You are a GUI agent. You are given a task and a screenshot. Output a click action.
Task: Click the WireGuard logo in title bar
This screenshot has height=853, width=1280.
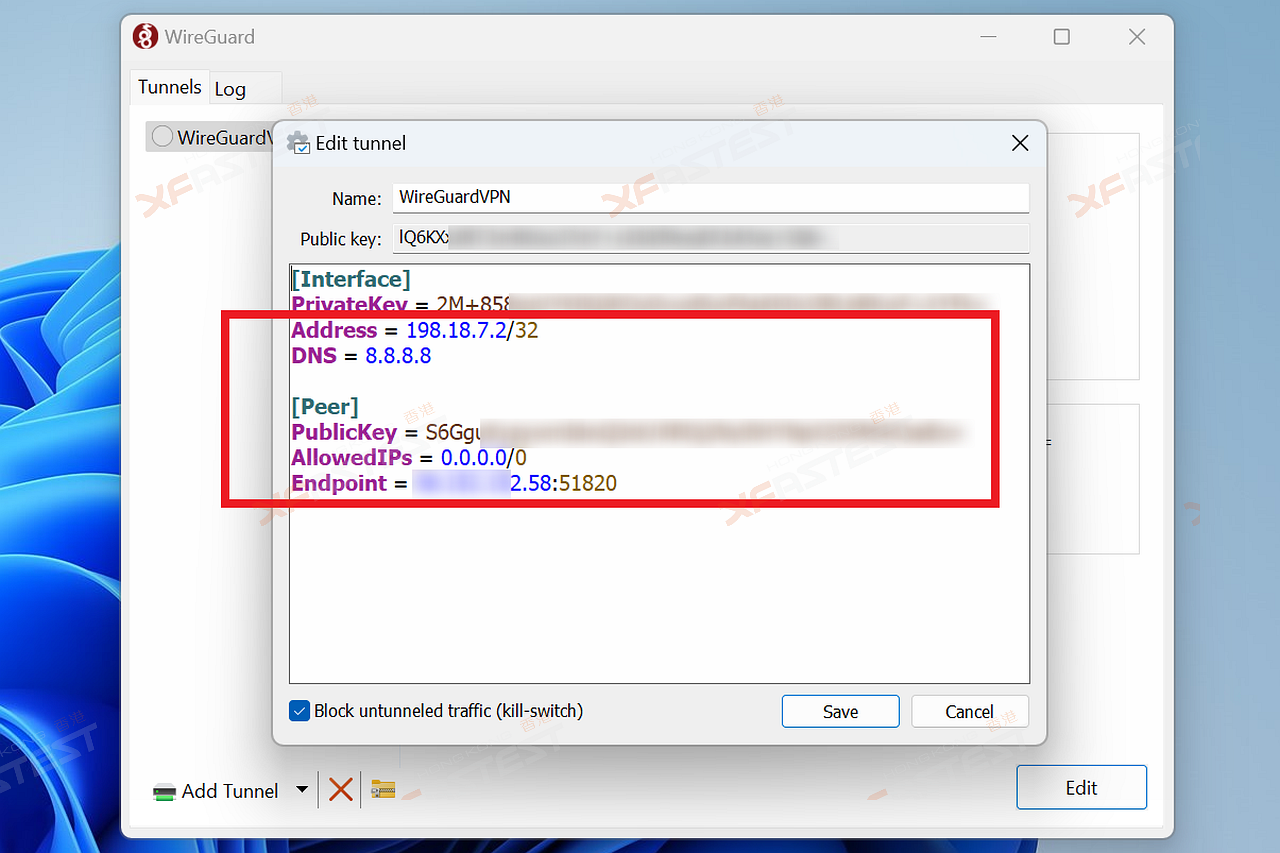[x=145, y=37]
